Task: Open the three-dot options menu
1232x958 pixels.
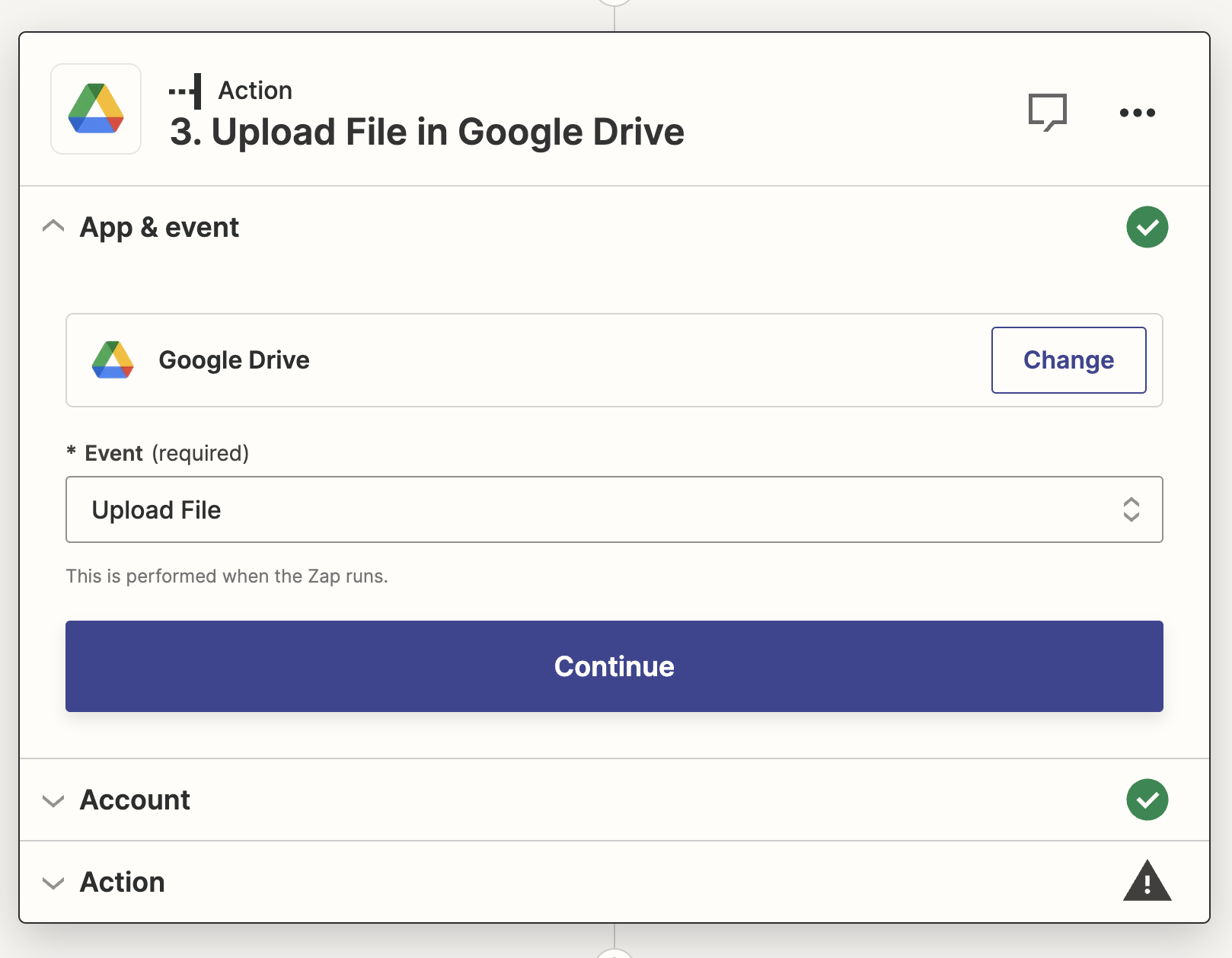Action: 1137,111
